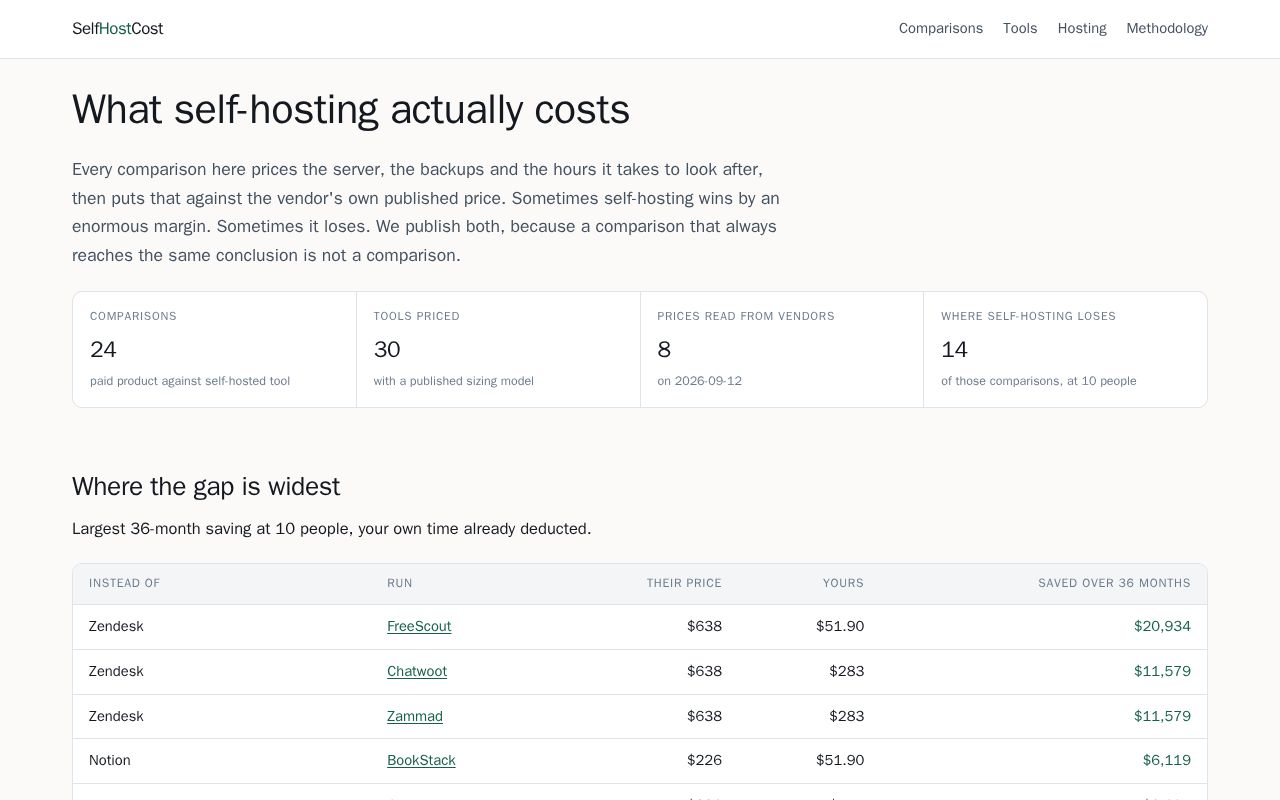
Task: Select the $226 Notion price
Action: tap(704, 760)
